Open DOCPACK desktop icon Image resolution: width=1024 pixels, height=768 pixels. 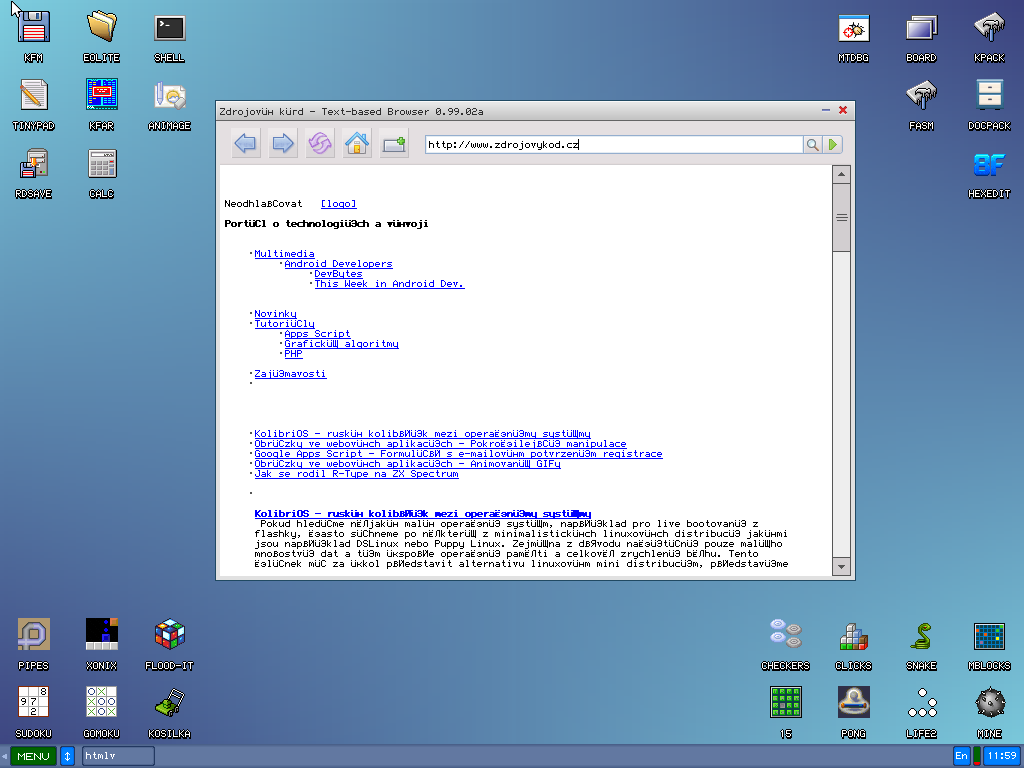(x=989, y=104)
